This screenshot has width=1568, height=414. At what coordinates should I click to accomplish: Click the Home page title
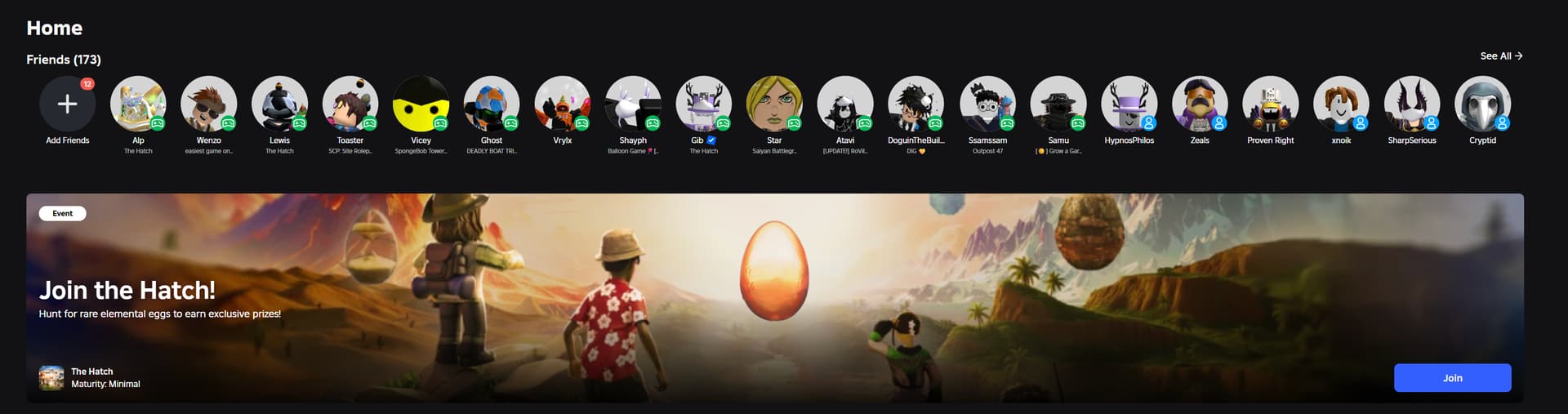coord(54,28)
